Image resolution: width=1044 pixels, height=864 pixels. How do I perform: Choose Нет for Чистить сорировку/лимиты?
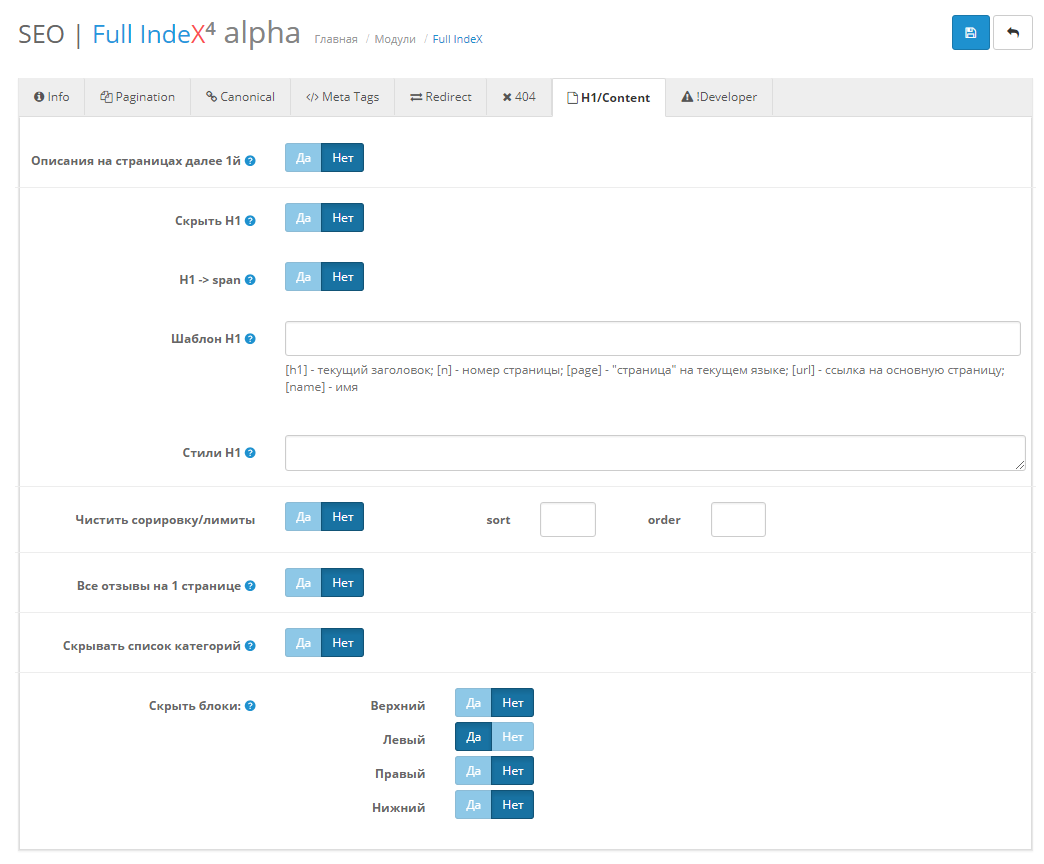(342, 517)
